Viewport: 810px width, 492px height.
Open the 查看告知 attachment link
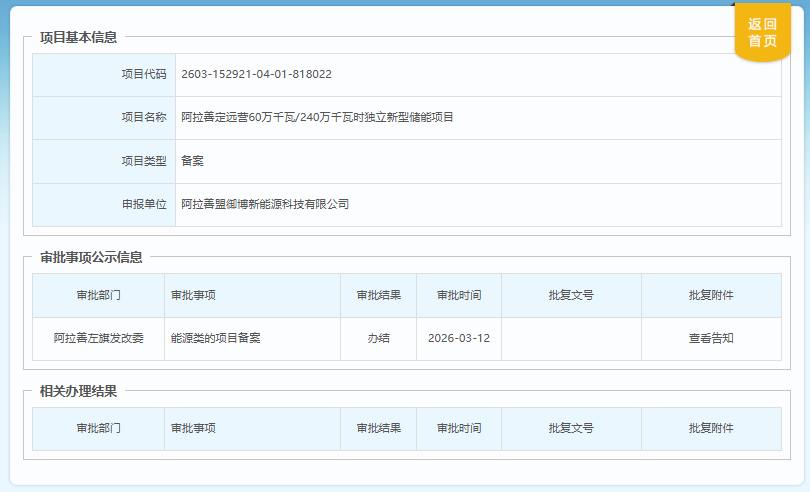coord(710,338)
